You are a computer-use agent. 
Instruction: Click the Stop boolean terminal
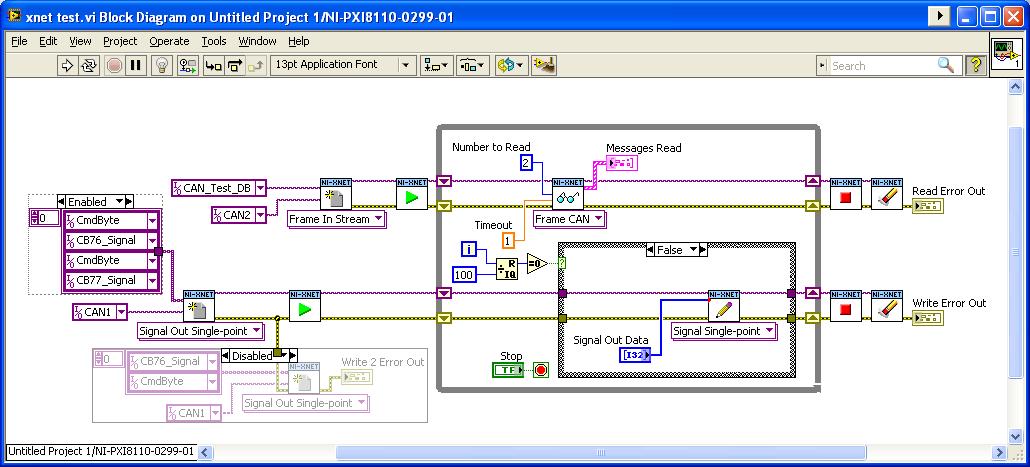tap(508, 369)
